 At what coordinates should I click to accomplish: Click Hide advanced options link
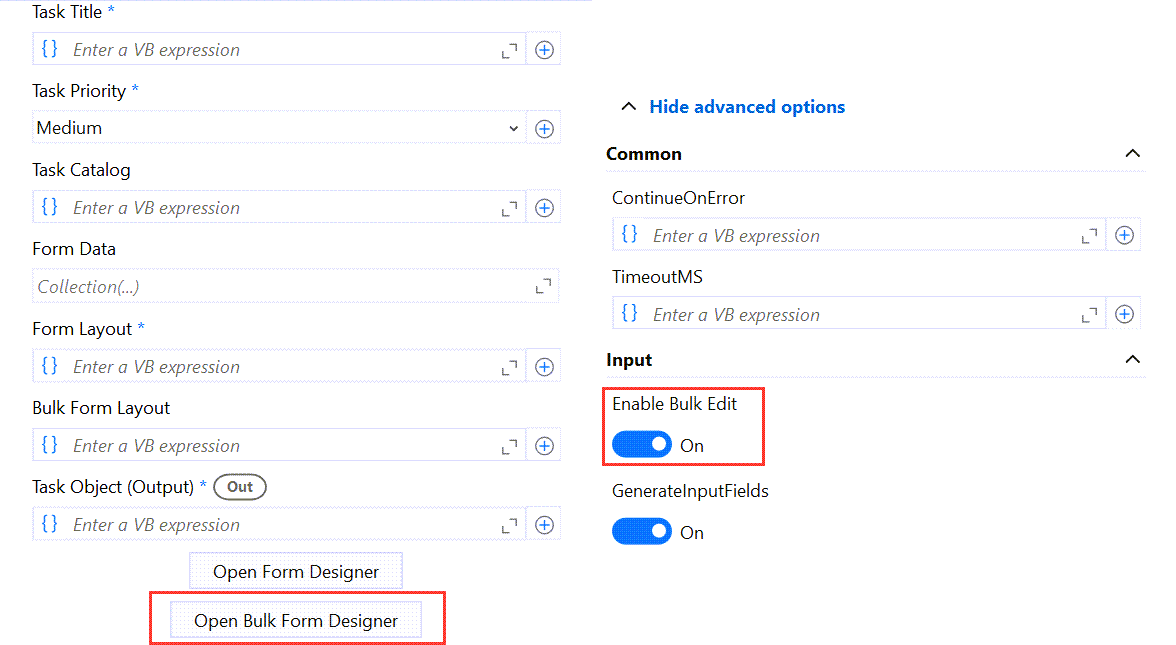(x=746, y=107)
